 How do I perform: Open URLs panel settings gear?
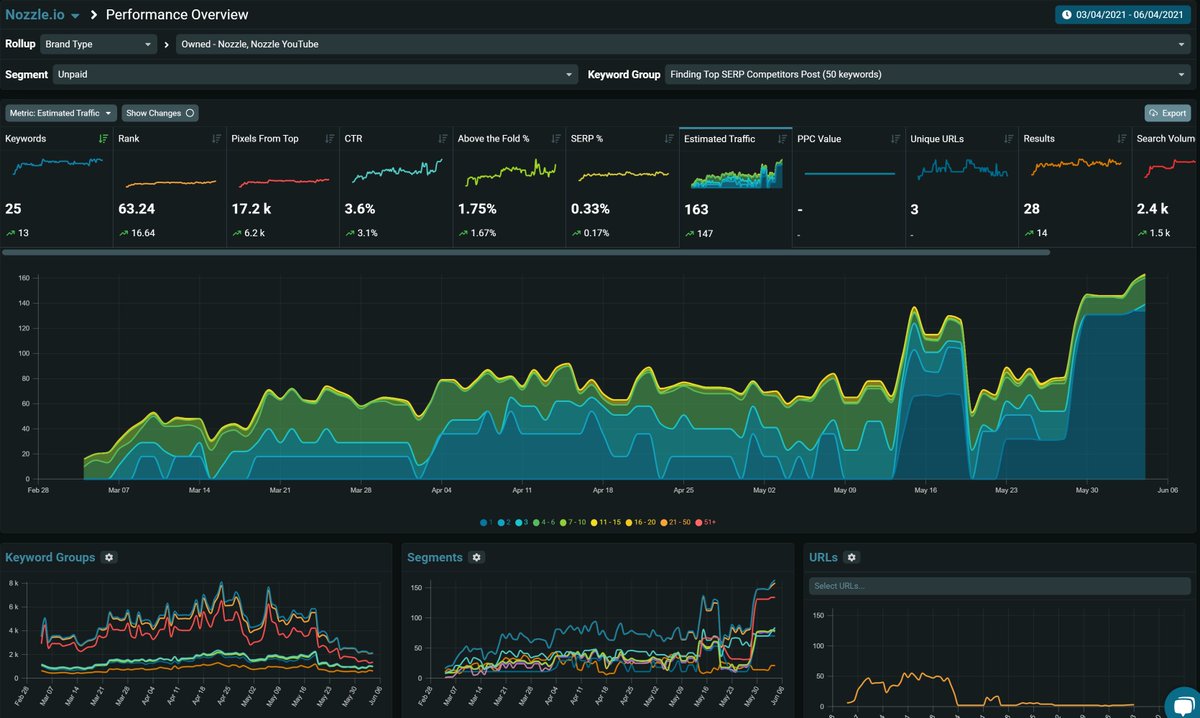coord(851,557)
